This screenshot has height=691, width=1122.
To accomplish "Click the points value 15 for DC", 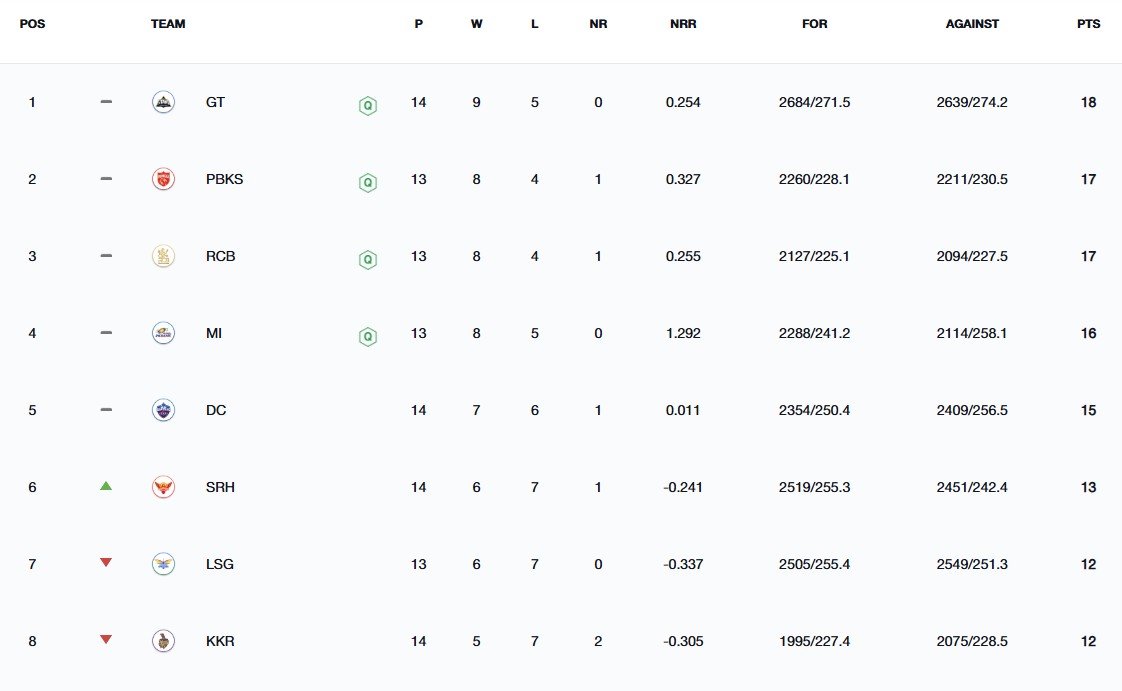I will 1088,410.
